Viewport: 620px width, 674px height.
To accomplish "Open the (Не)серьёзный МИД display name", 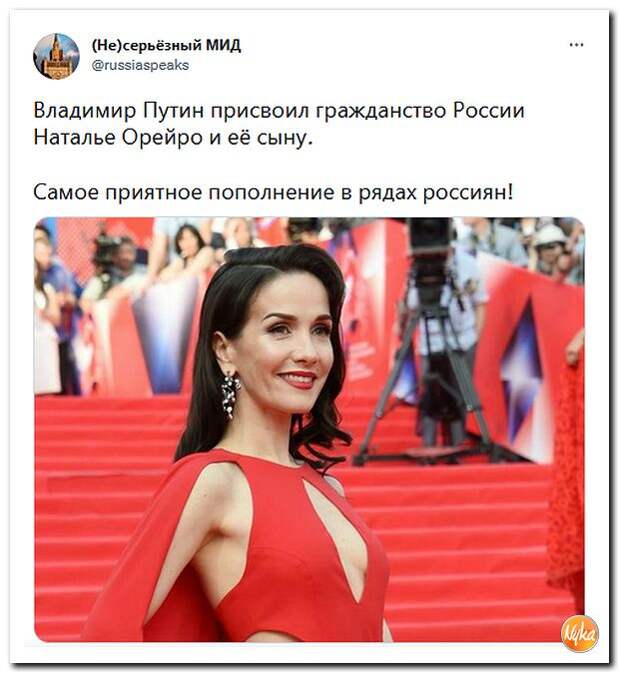I will (x=166, y=45).
